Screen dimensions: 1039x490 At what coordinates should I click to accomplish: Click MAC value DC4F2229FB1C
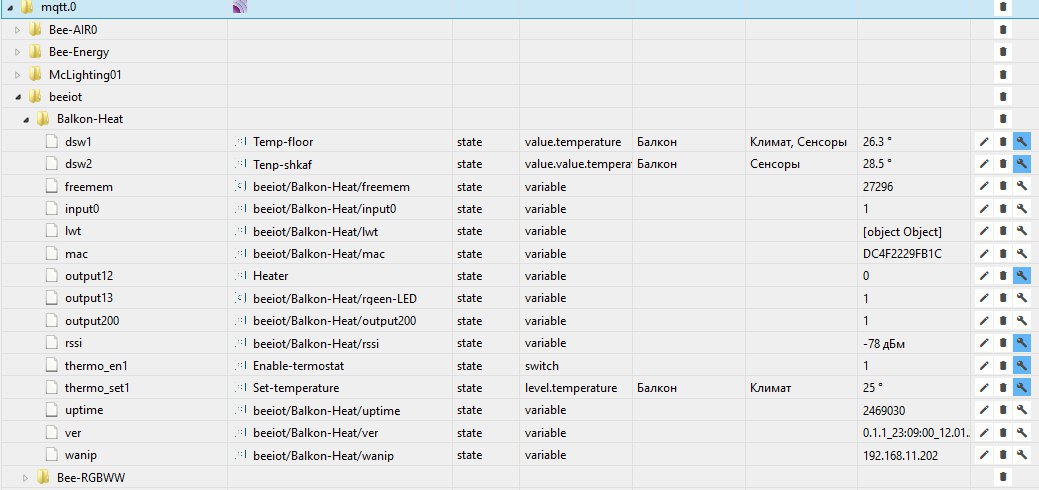coord(902,254)
